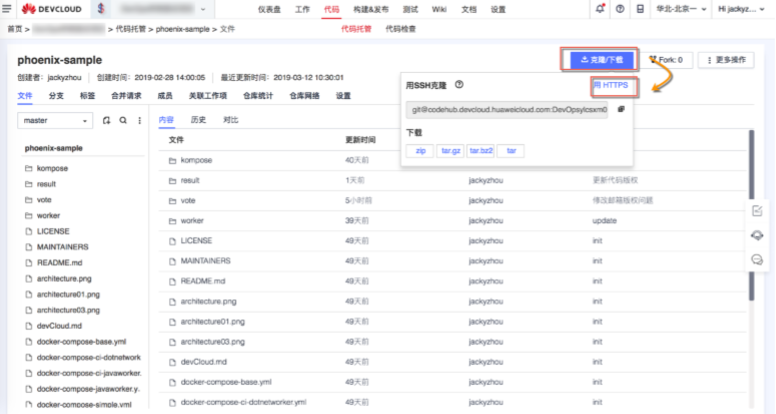
Task: Open the region 华北-北京一 dropdown
Action: click(681, 9)
